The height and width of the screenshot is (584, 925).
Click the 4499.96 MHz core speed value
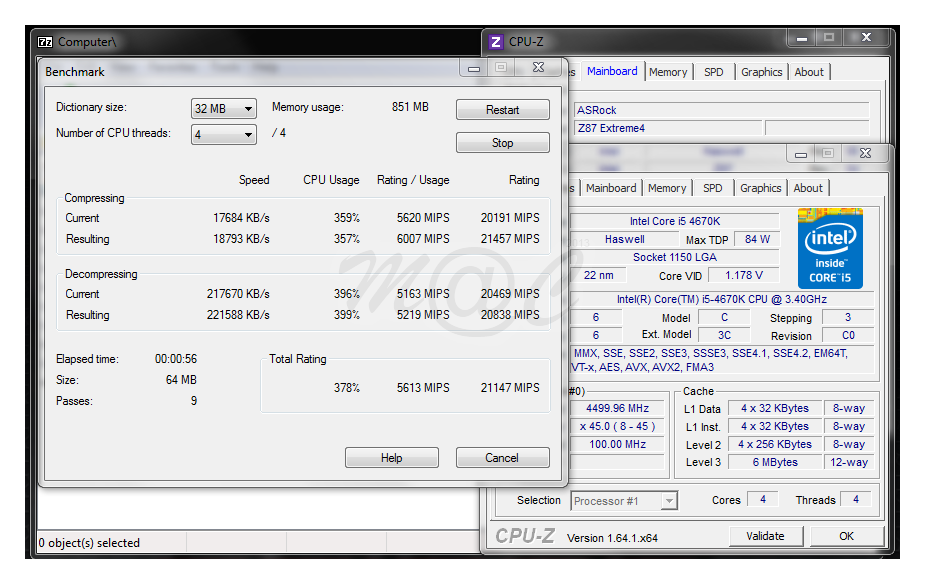pyautogui.click(x=617, y=408)
